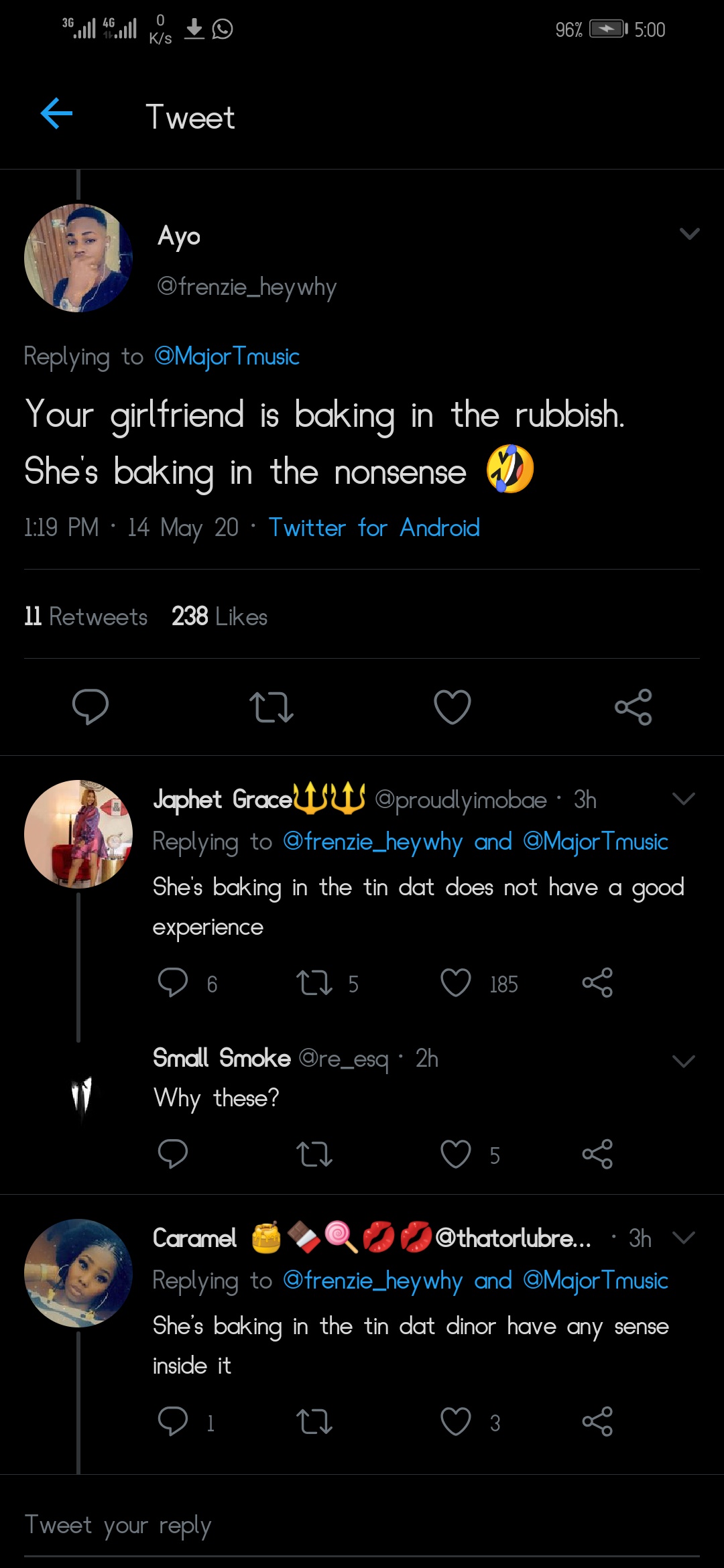Retweet Ayo's main tweet
Viewport: 724px width, 1568px height.
click(271, 706)
